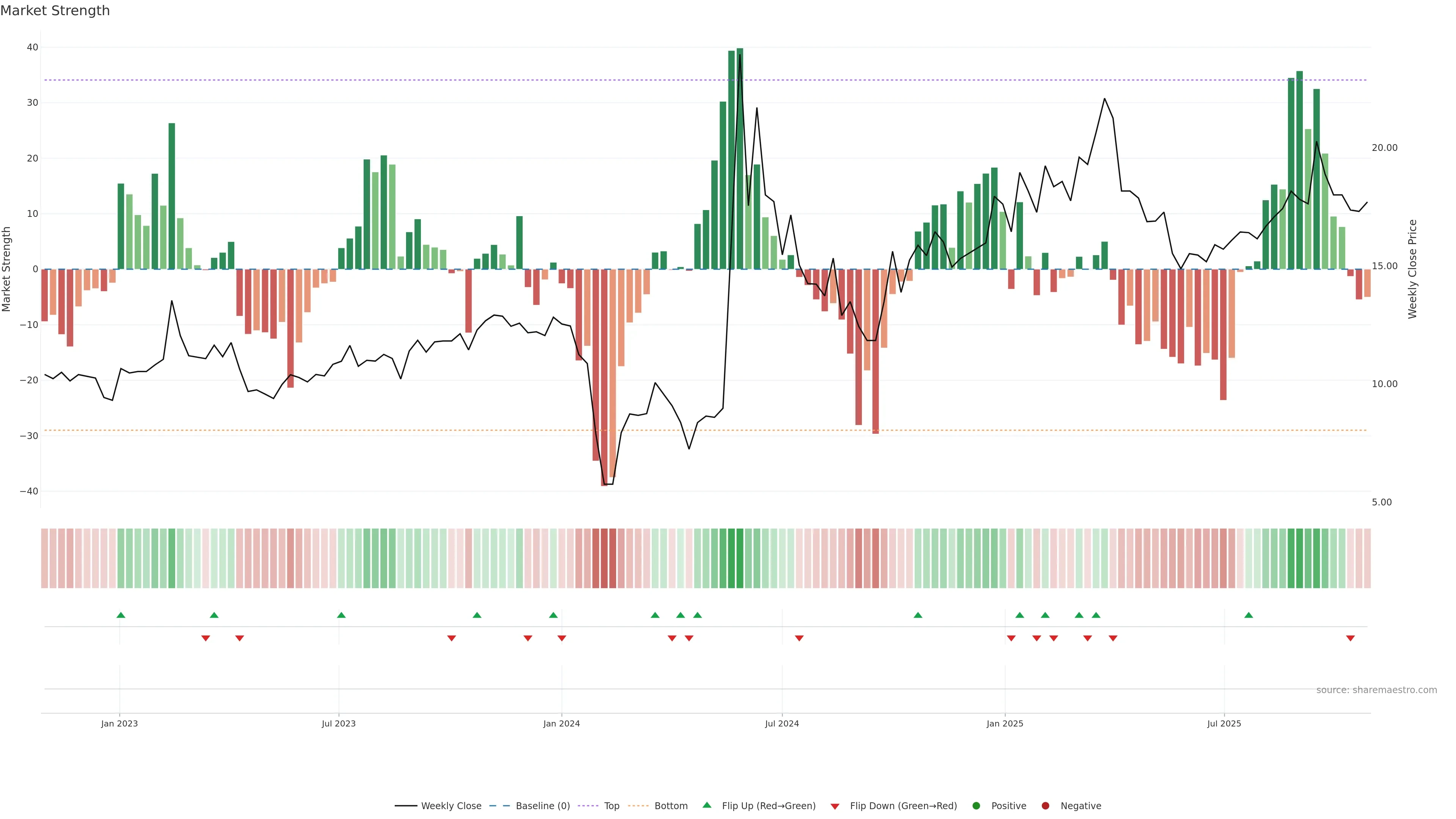Click source sharemaestro.com text
This screenshot has height=819, width=1456.
[1376, 690]
